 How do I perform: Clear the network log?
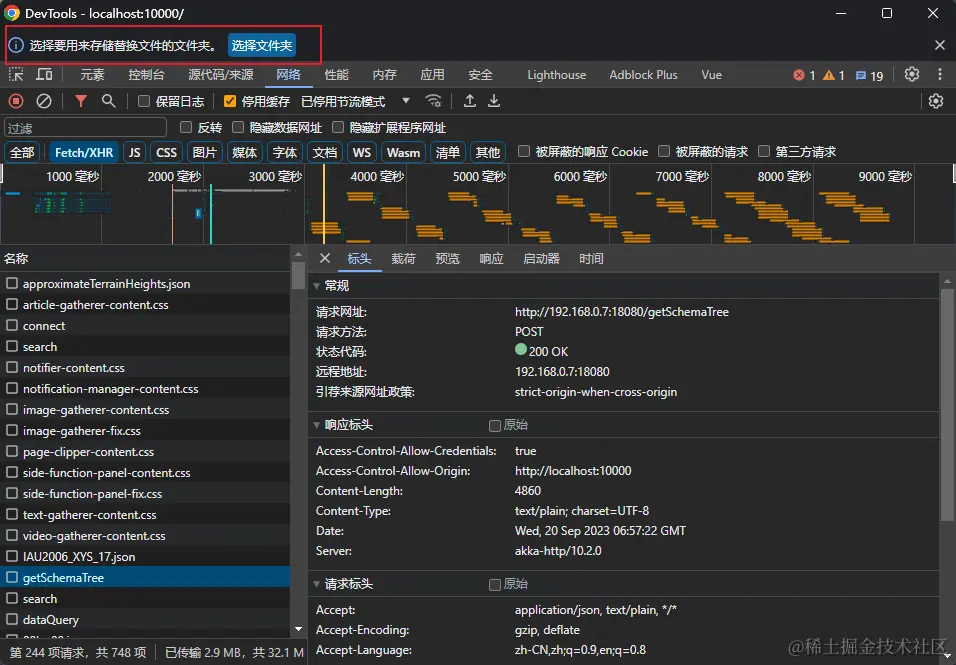[44, 101]
